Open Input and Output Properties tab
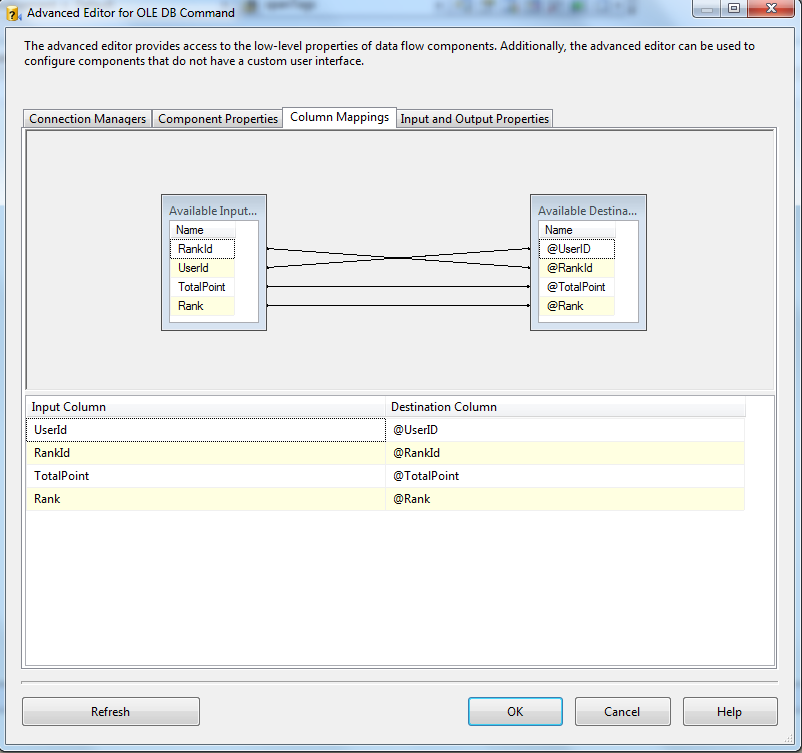 (474, 119)
